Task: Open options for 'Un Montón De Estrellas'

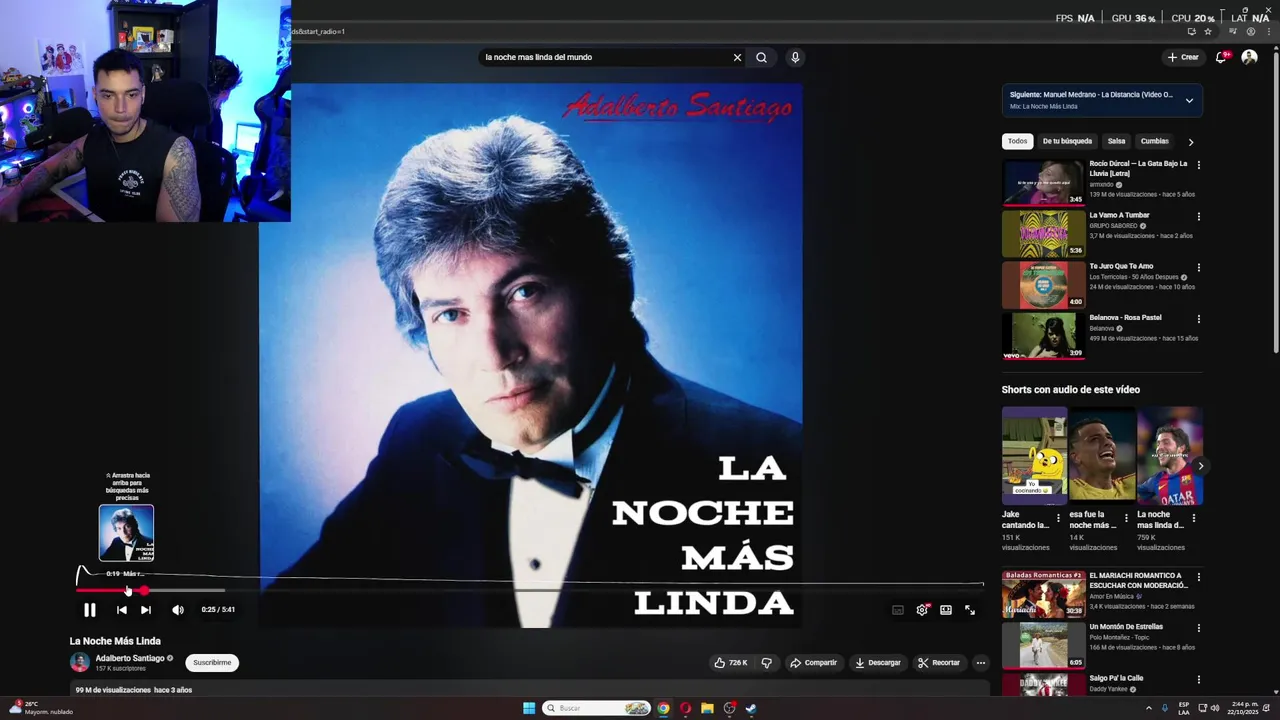Action: pyautogui.click(x=1198, y=628)
